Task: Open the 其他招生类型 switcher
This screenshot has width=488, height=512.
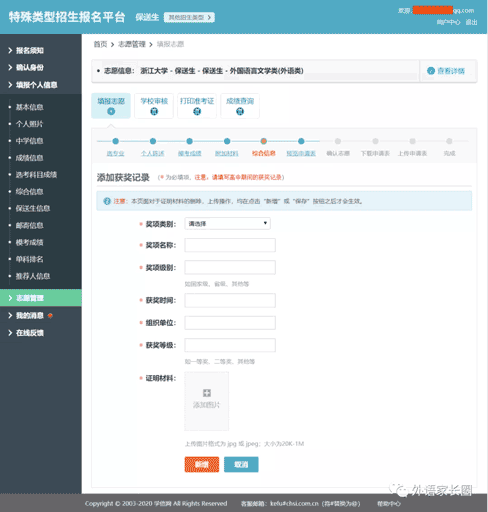Action: tap(189, 17)
